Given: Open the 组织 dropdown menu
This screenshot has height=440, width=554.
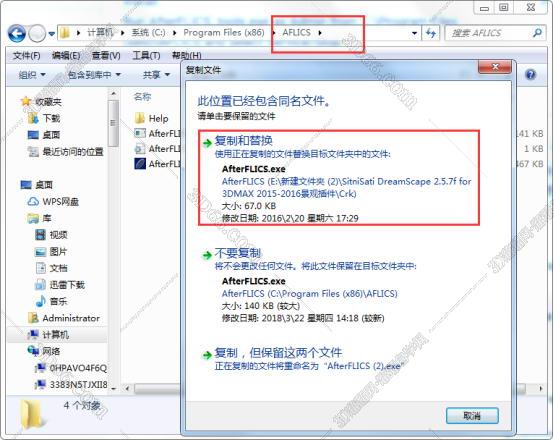Looking at the screenshot, I should pyautogui.click(x=32, y=75).
